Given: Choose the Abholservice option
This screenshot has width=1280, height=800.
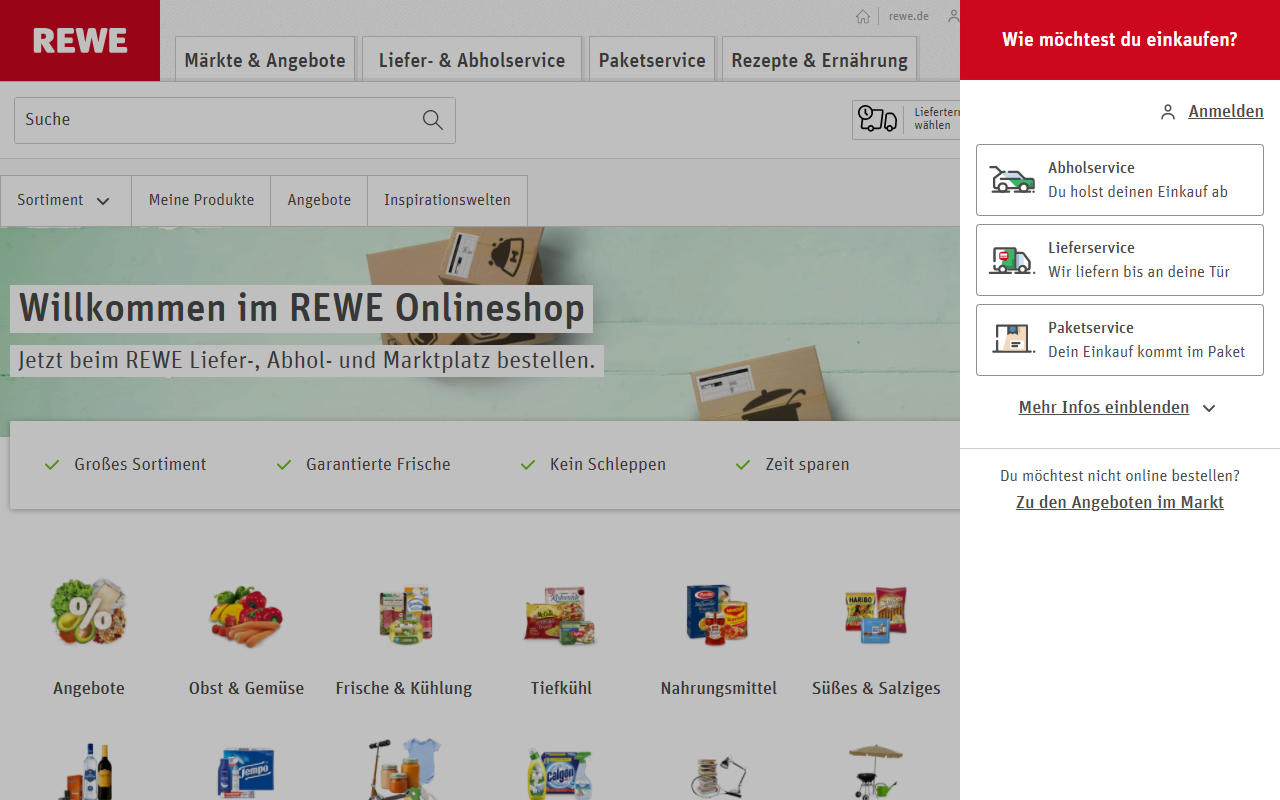Looking at the screenshot, I should [1120, 180].
